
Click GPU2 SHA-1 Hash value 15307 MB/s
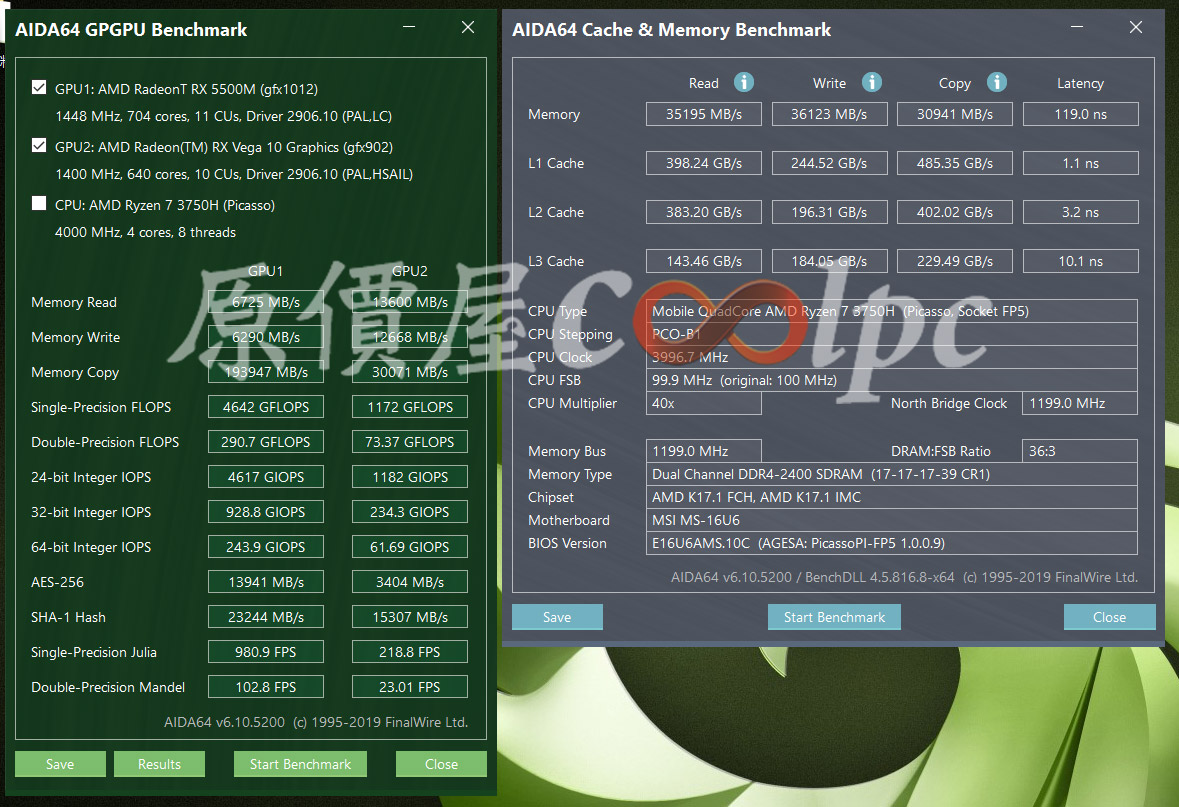point(410,617)
